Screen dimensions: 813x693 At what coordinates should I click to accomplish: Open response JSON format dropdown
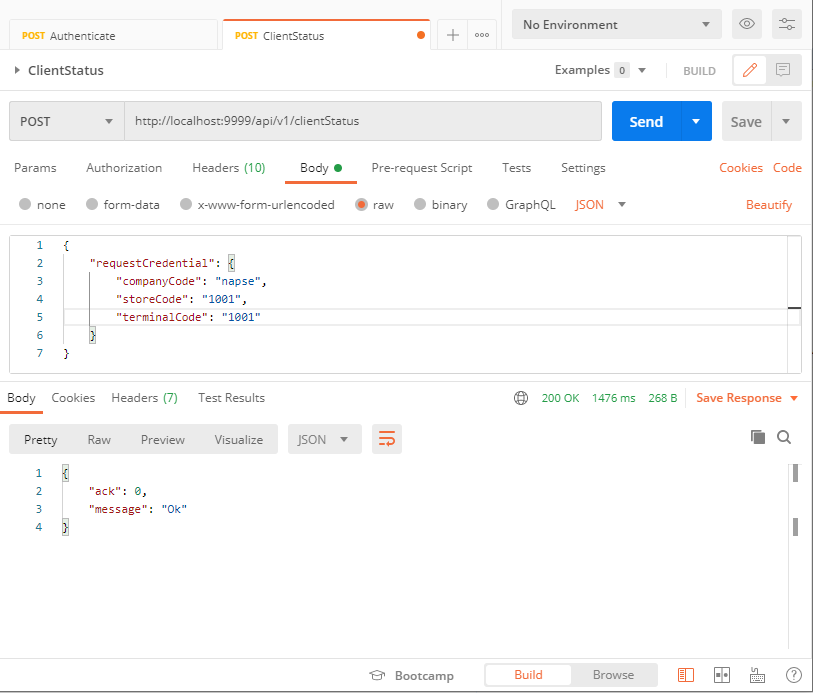click(x=325, y=440)
